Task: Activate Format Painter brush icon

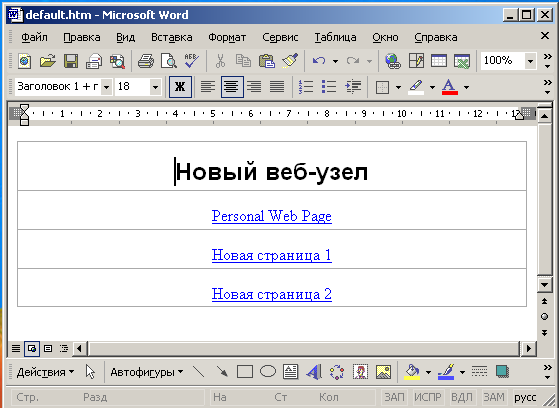Action: coord(290,61)
